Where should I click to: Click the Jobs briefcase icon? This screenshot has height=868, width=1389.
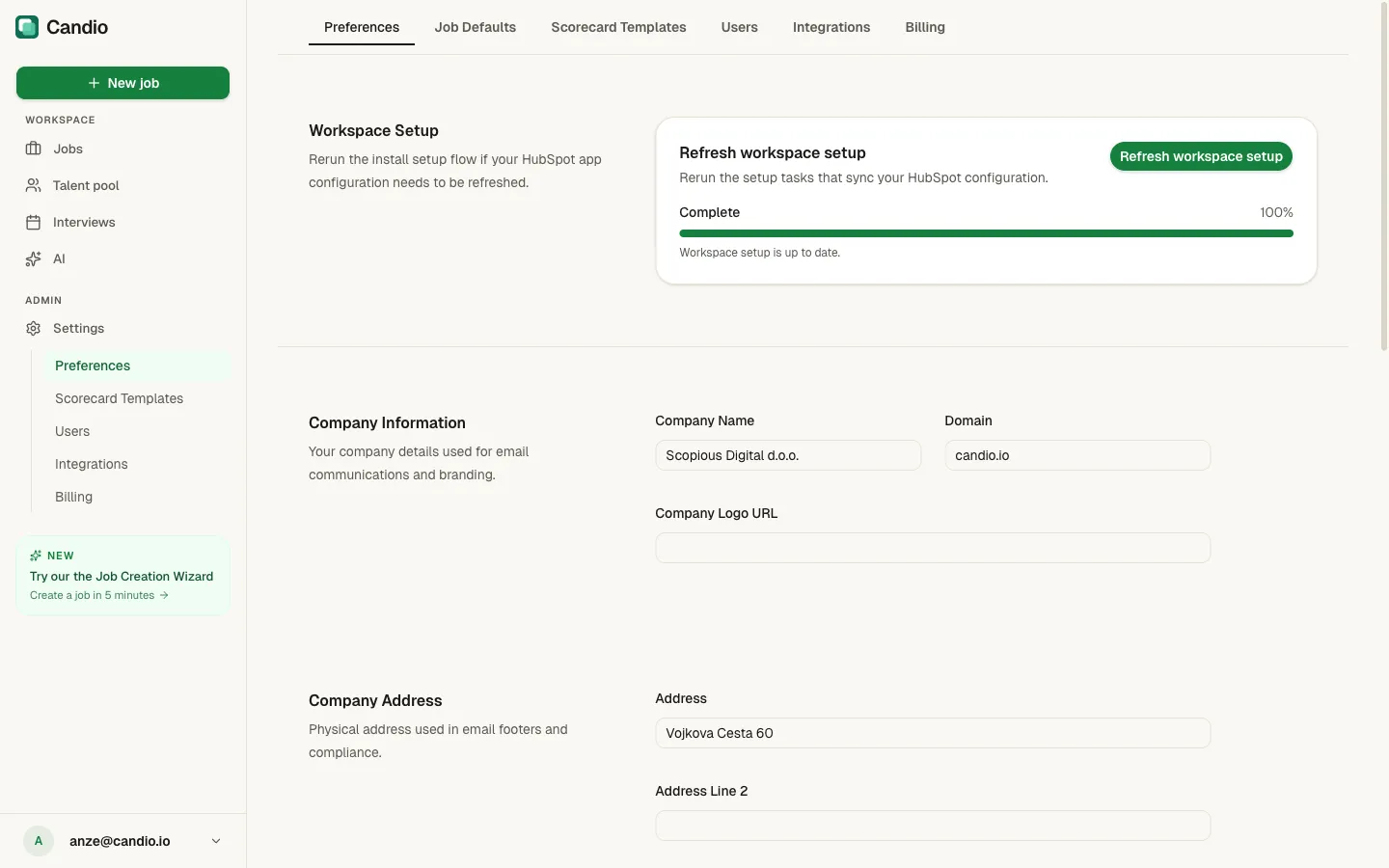coord(34,149)
